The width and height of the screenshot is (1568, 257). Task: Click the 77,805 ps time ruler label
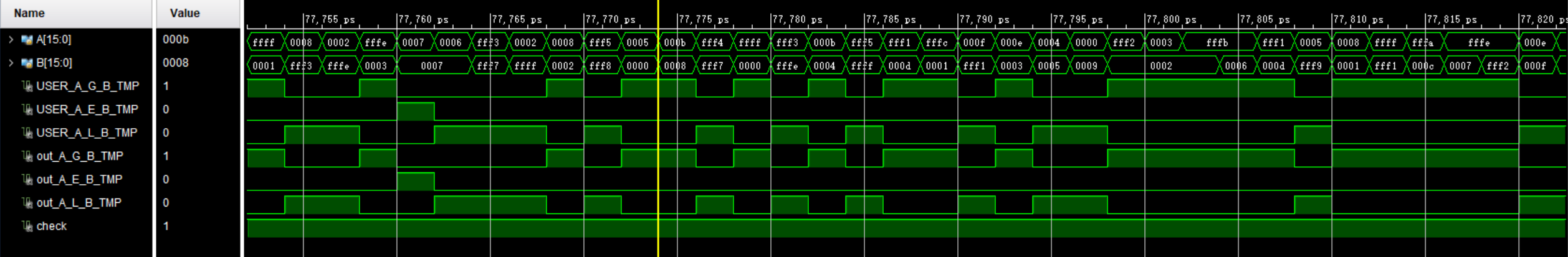tap(1265, 20)
